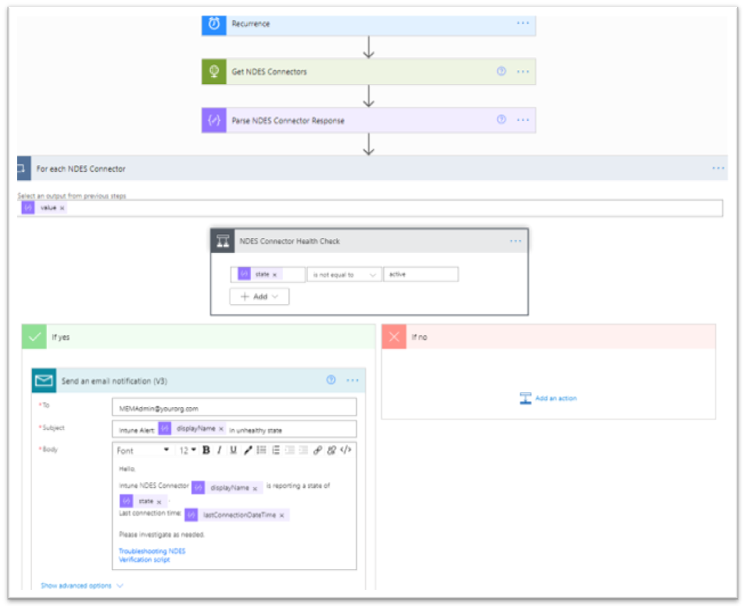
Task: Open help for Get NDES Connectors
Action: pos(501,71)
